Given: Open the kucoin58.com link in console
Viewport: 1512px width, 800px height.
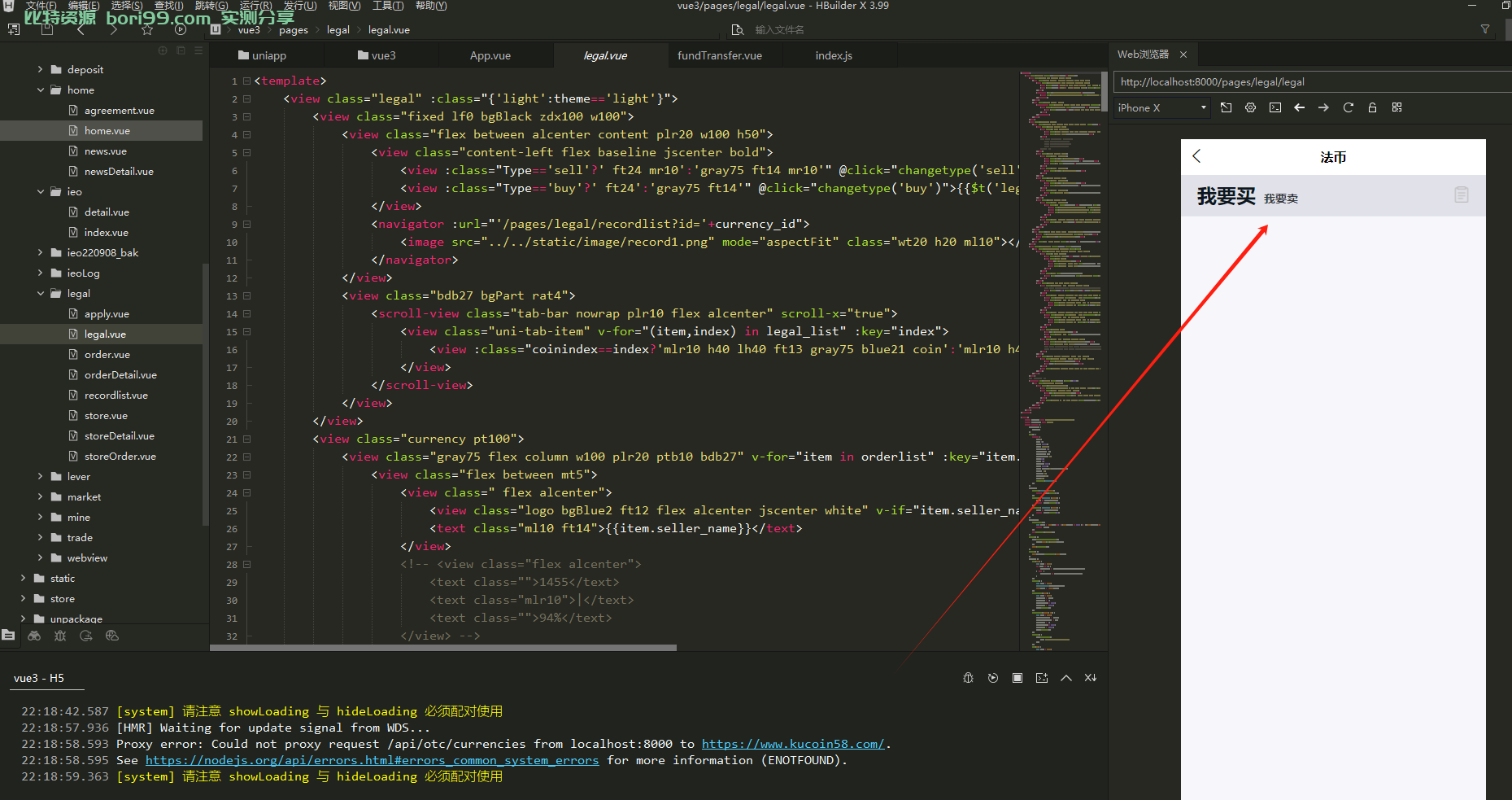Looking at the screenshot, I should point(793,744).
